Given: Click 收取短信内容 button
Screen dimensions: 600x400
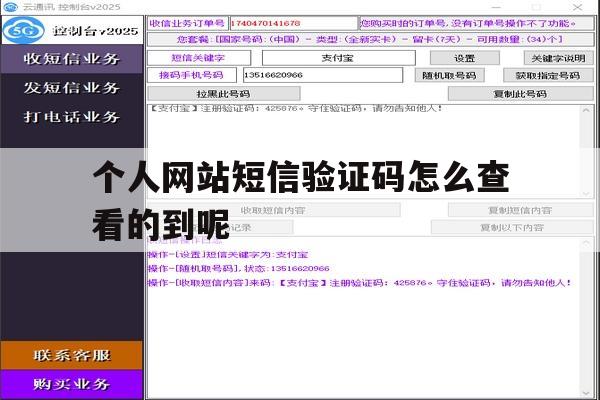Looking at the screenshot, I should (273, 210).
